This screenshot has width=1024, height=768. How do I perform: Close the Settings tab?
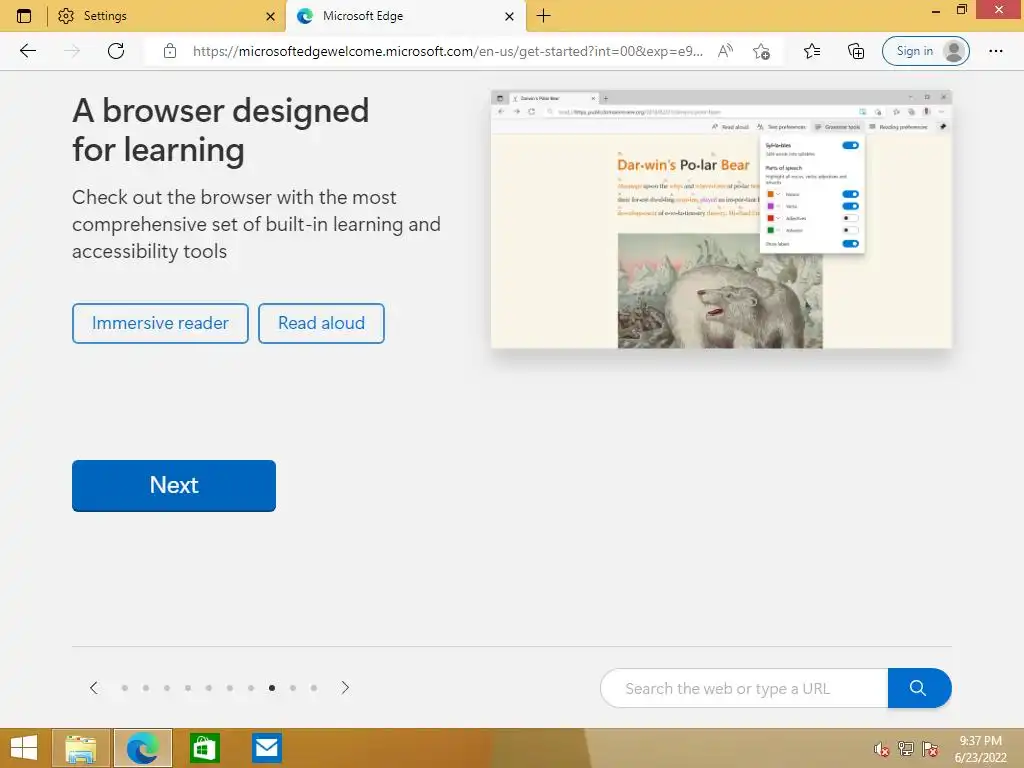270,16
